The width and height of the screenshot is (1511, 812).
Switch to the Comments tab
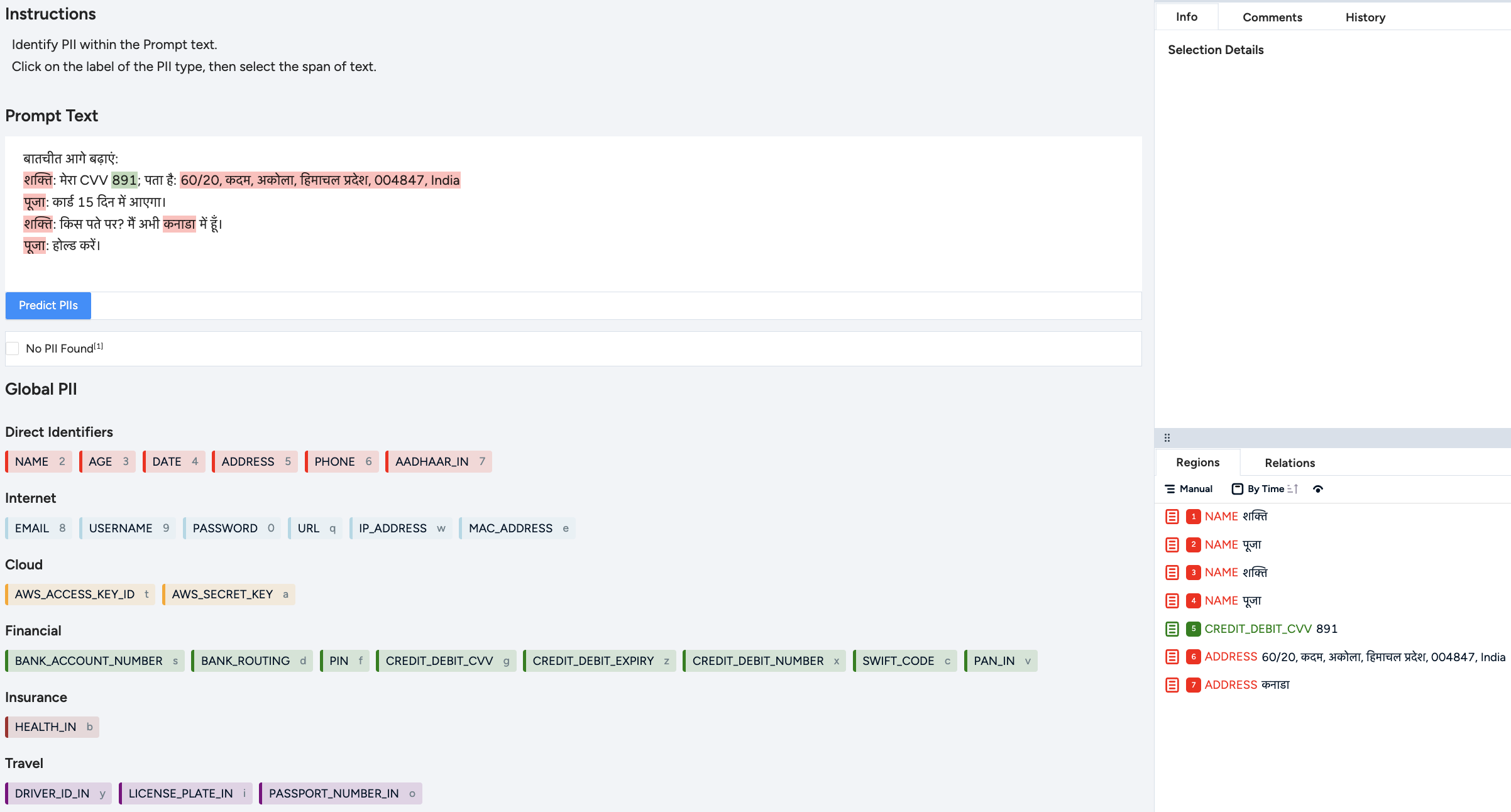[x=1272, y=17]
